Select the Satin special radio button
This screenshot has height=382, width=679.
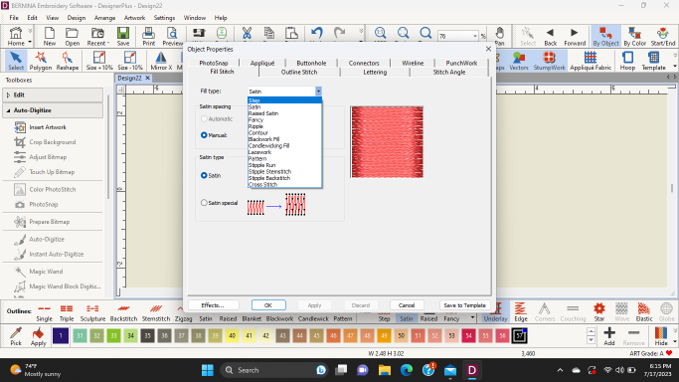point(204,203)
